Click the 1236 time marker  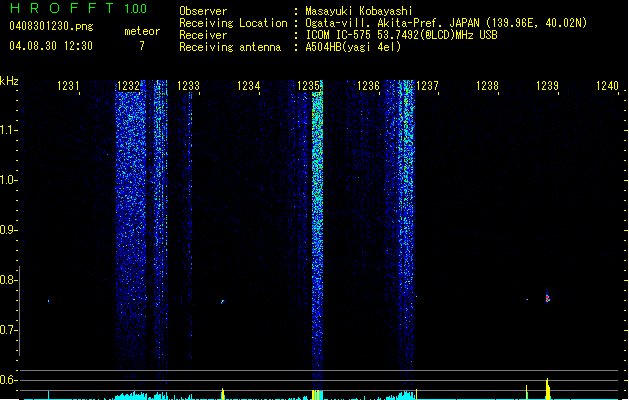pyautogui.click(x=368, y=86)
